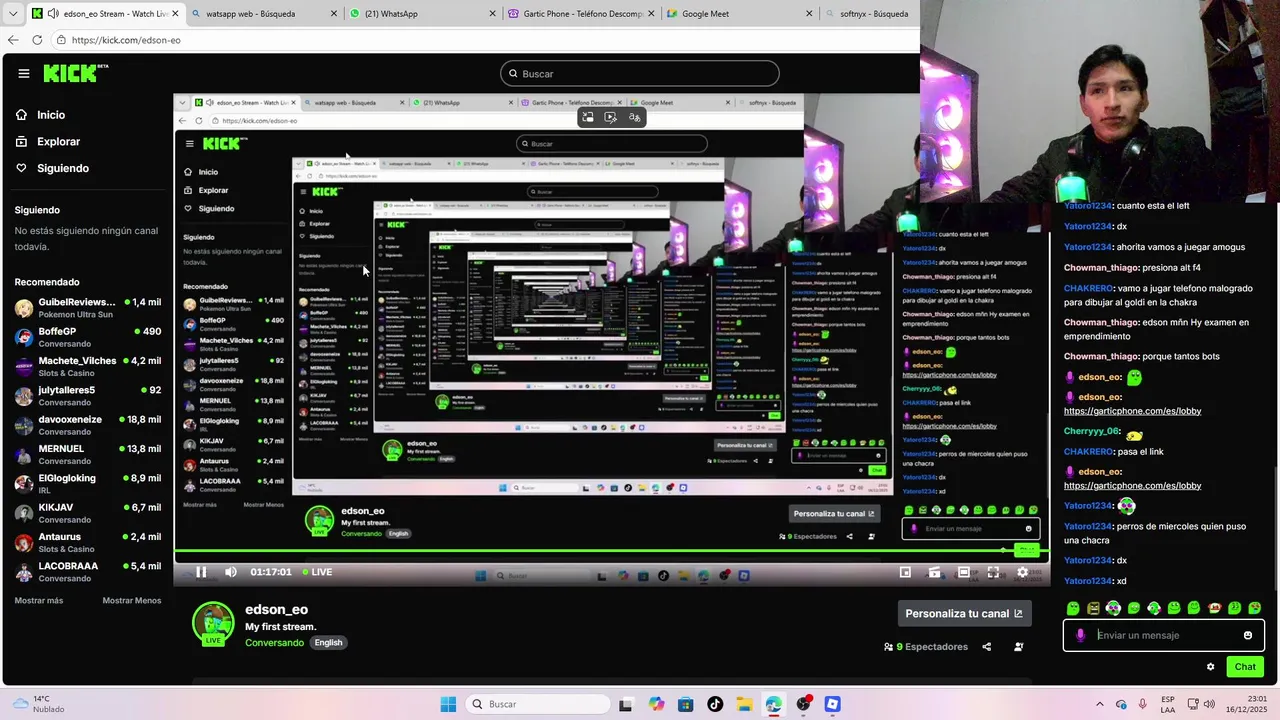Toggle theater mode in the player
This screenshot has height=720, width=1280.
963,572
